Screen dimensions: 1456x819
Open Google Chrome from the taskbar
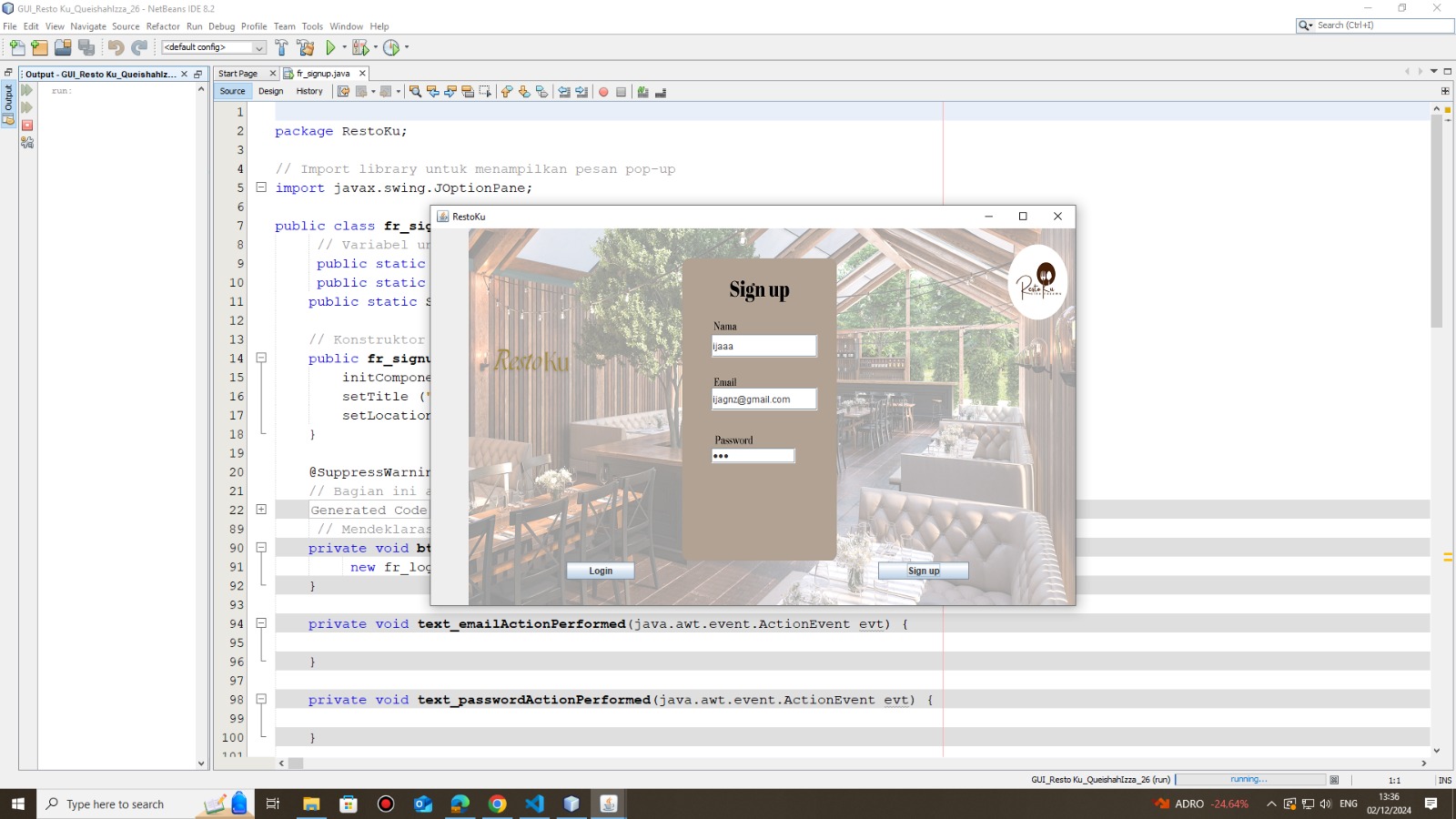(x=497, y=804)
